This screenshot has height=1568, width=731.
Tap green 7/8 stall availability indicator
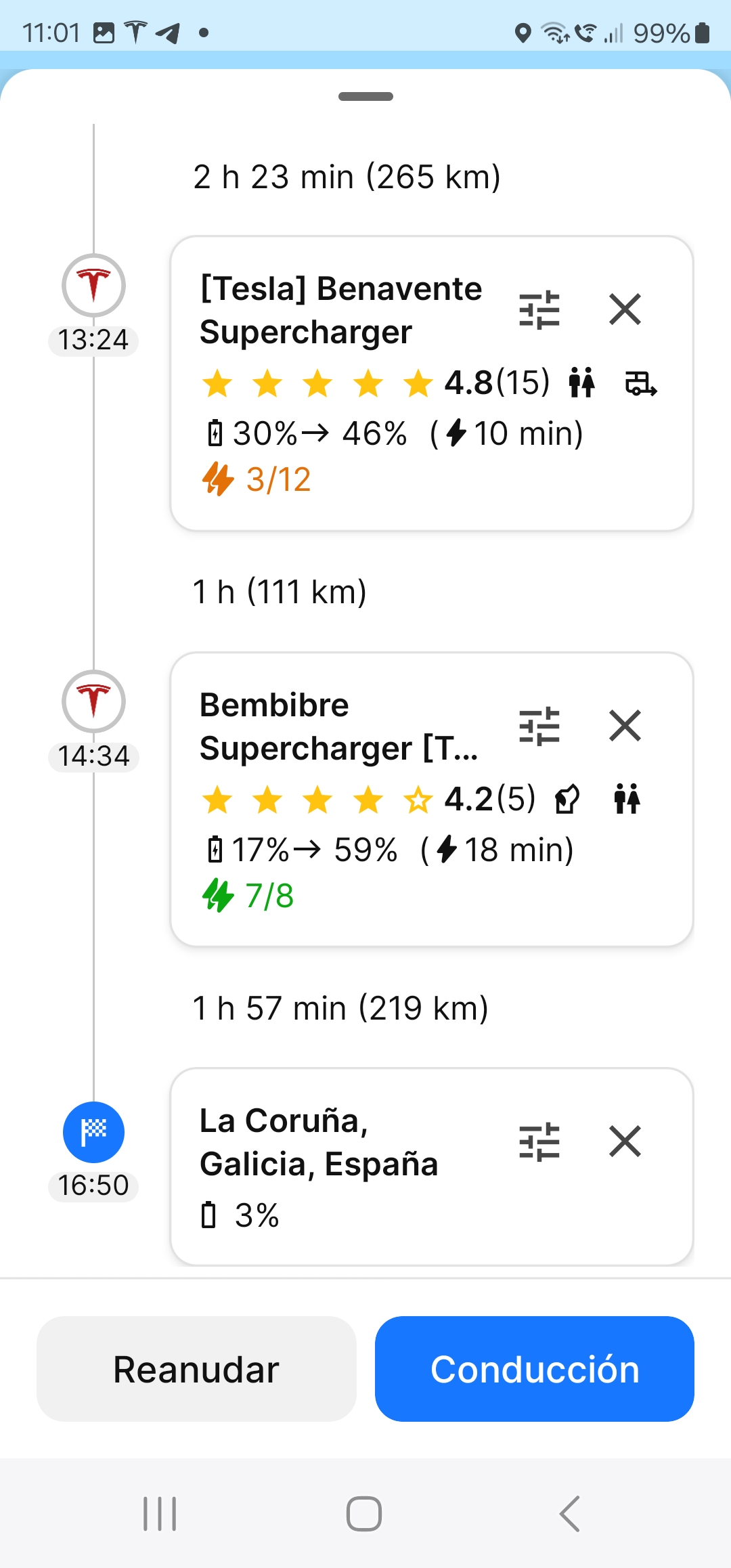(x=248, y=896)
